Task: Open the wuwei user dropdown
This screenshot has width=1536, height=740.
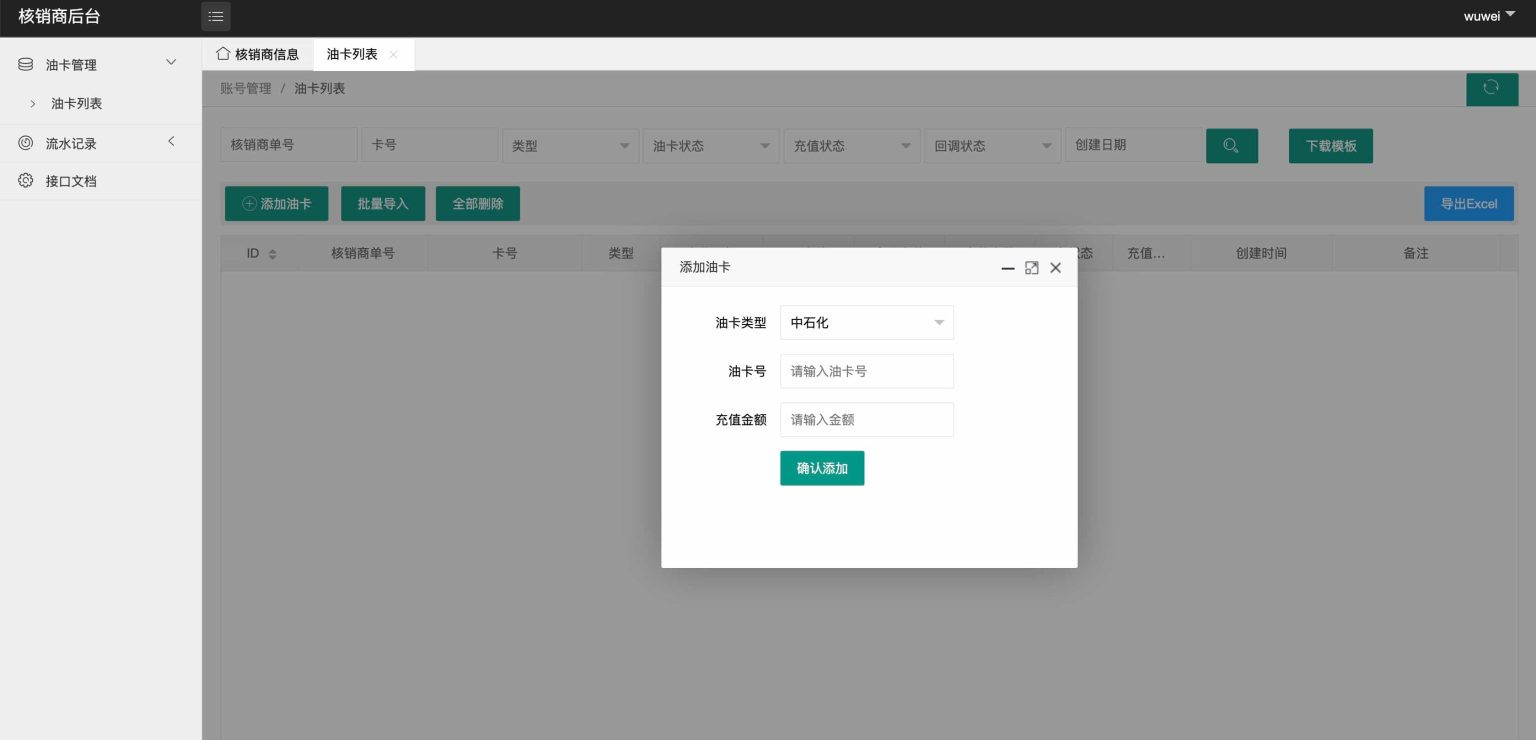Action: click(x=1490, y=16)
